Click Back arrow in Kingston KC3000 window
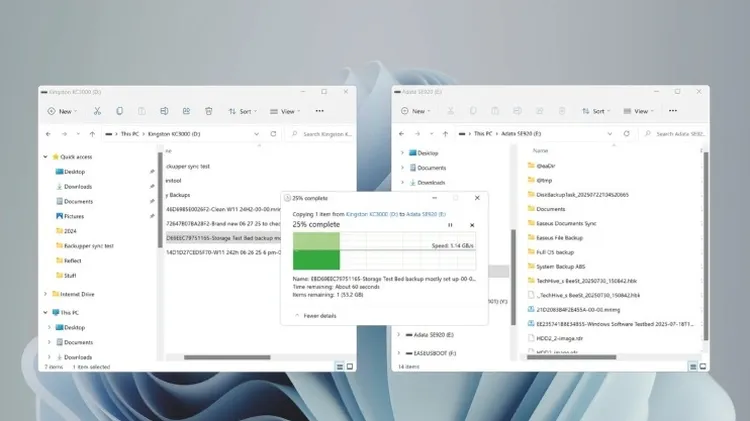Image resolution: width=750 pixels, height=421 pixels. coord(49,133)
